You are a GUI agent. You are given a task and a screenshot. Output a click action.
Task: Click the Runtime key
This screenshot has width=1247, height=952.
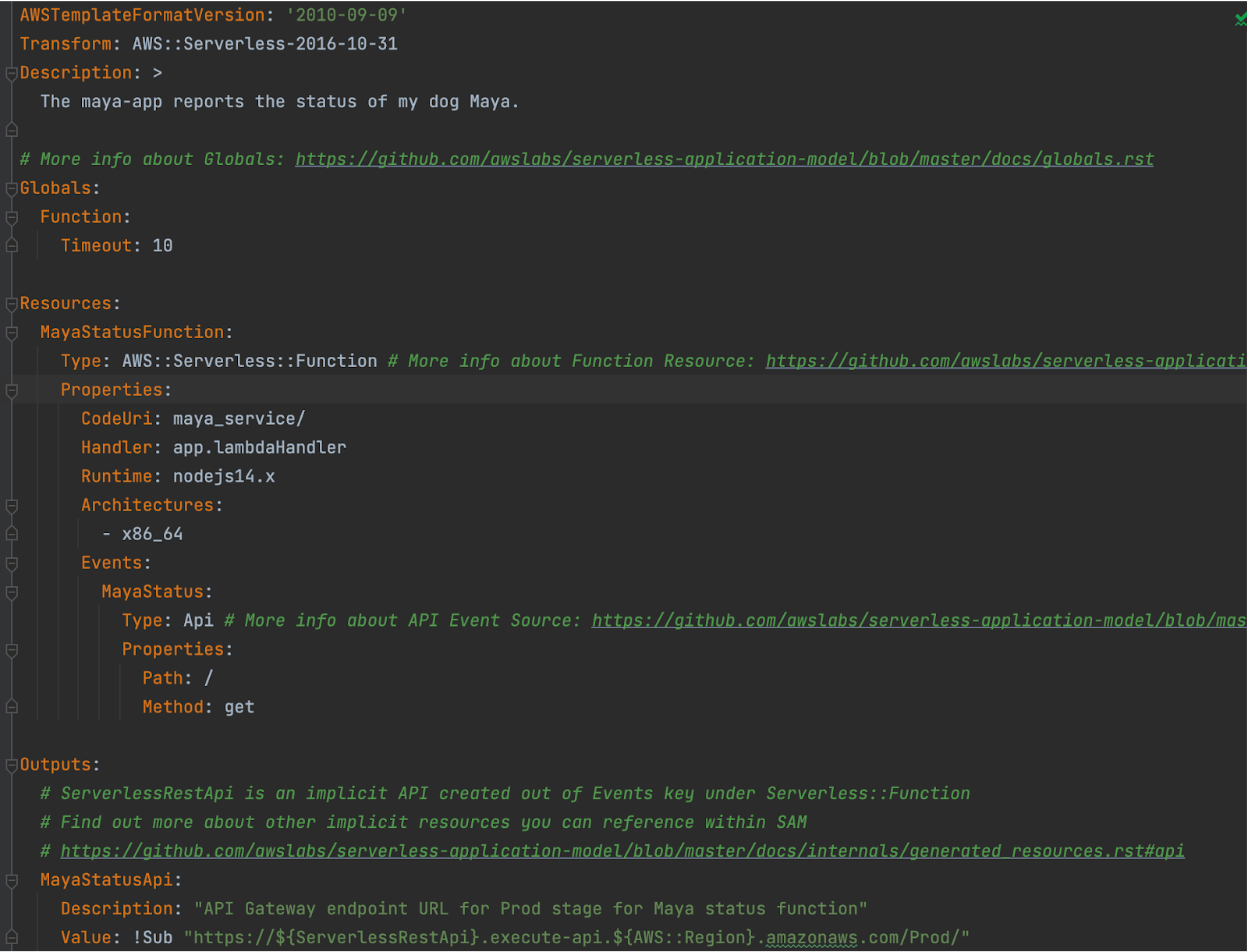[117, 477]
